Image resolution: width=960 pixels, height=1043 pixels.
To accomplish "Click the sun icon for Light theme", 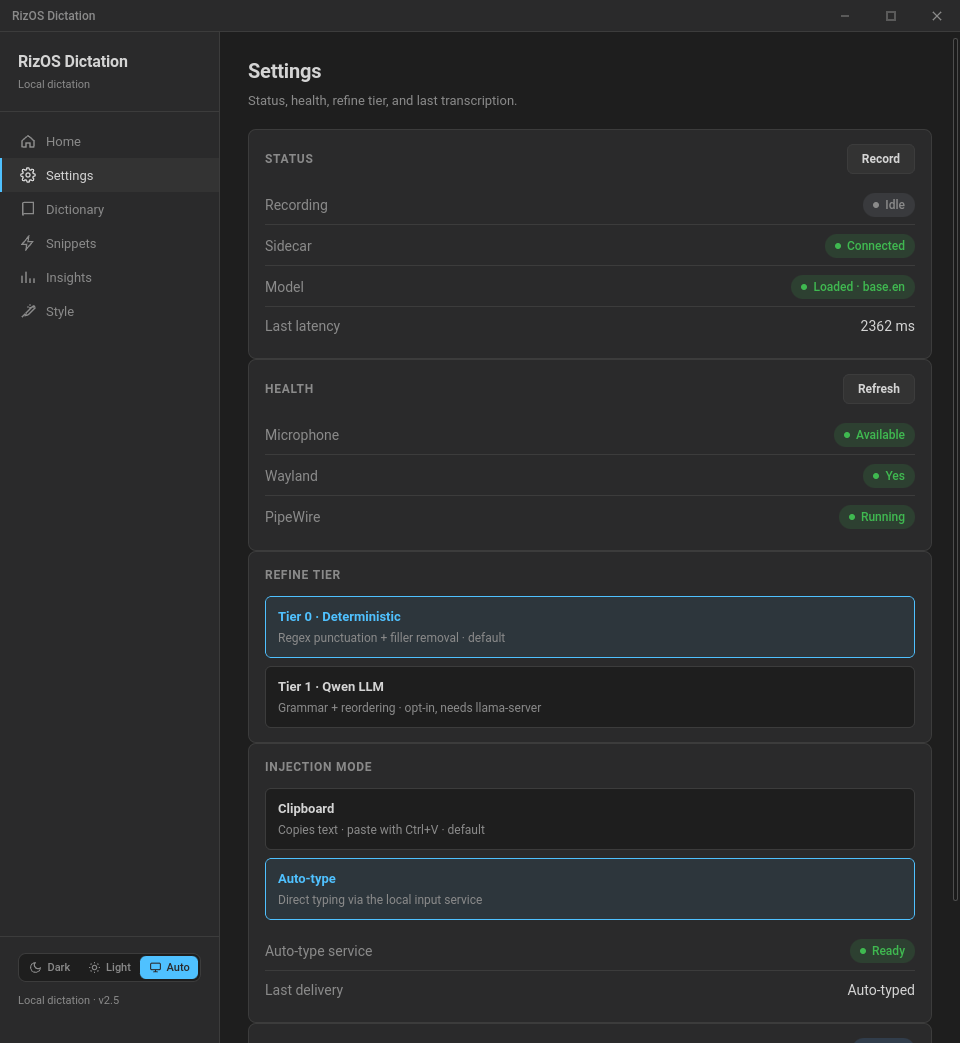I will click(94, 967).
